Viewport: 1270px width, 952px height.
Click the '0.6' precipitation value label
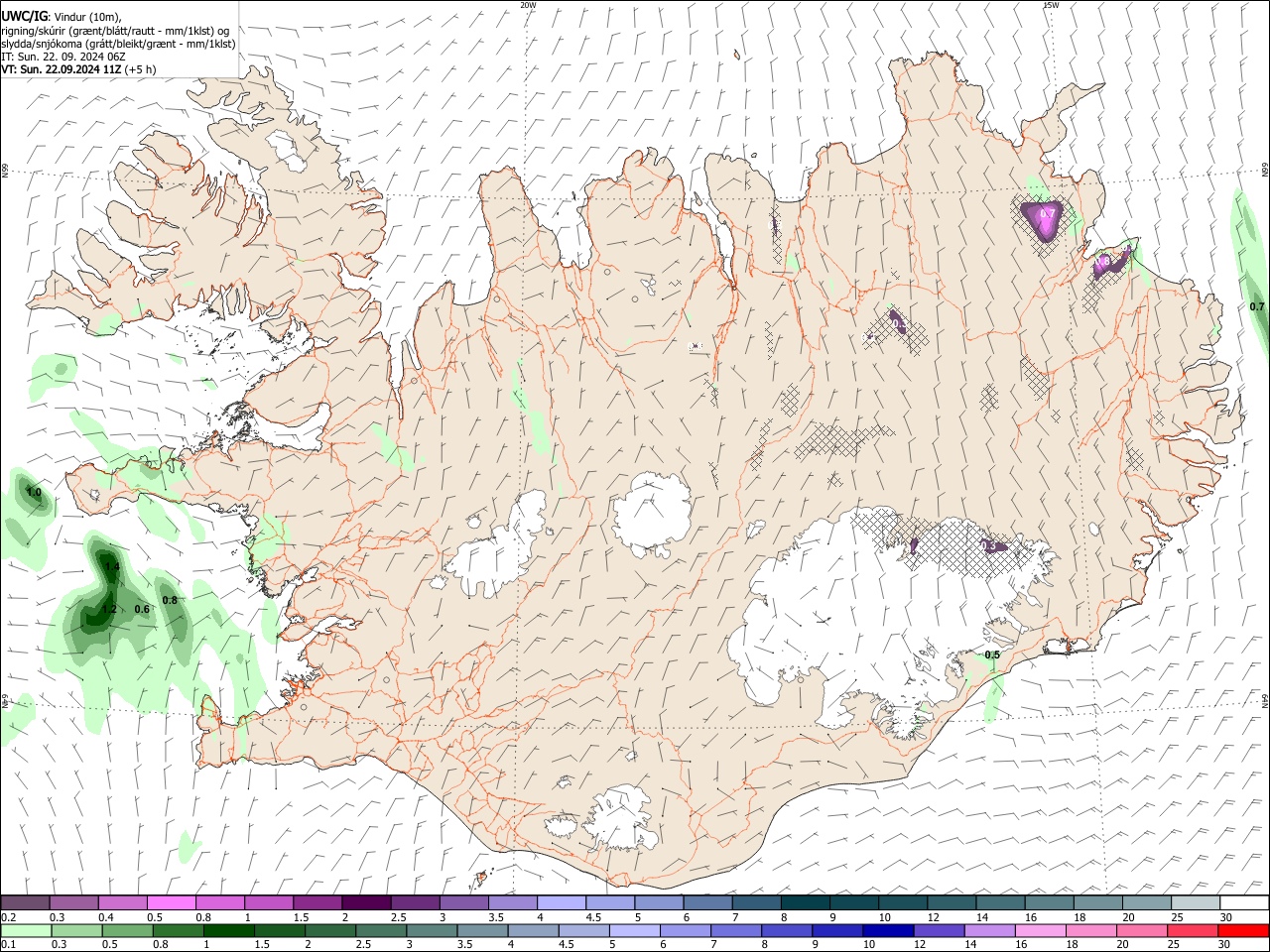[142, 609]
